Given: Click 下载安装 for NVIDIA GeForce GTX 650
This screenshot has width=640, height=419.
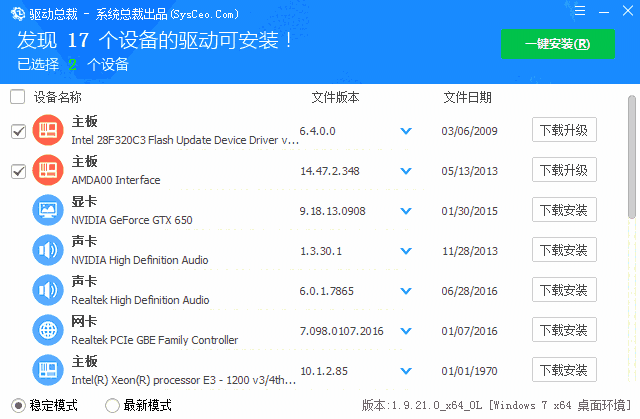Looking at the screenshot, I should (x=564, y=210).
